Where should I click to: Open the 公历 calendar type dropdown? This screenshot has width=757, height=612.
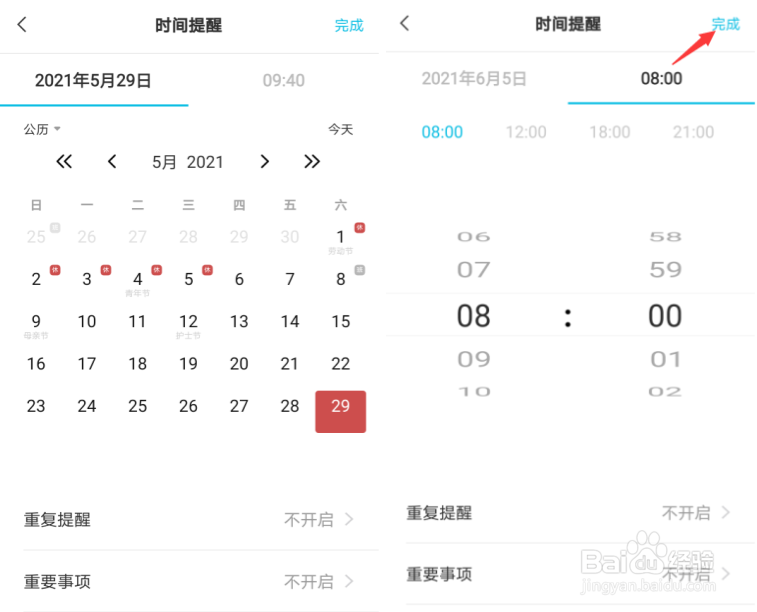[x=42, y=129]
